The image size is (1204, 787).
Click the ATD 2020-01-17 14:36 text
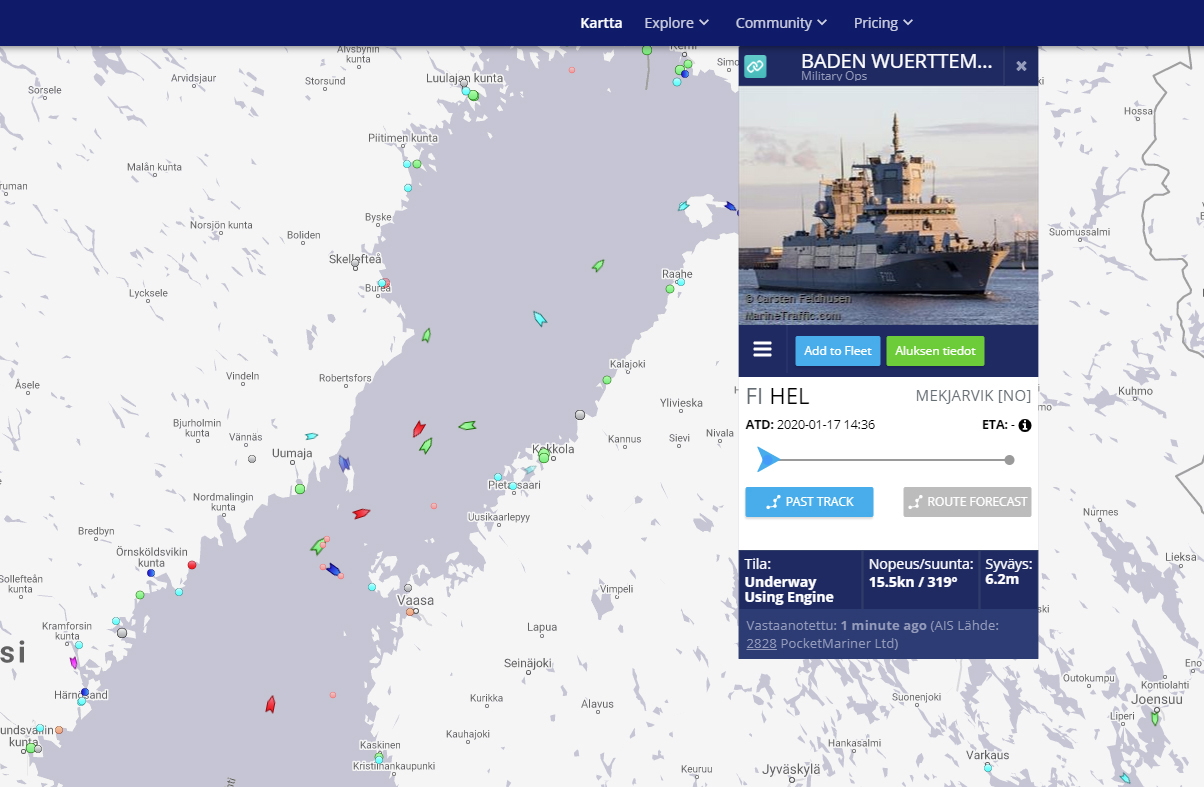[810, 425]
